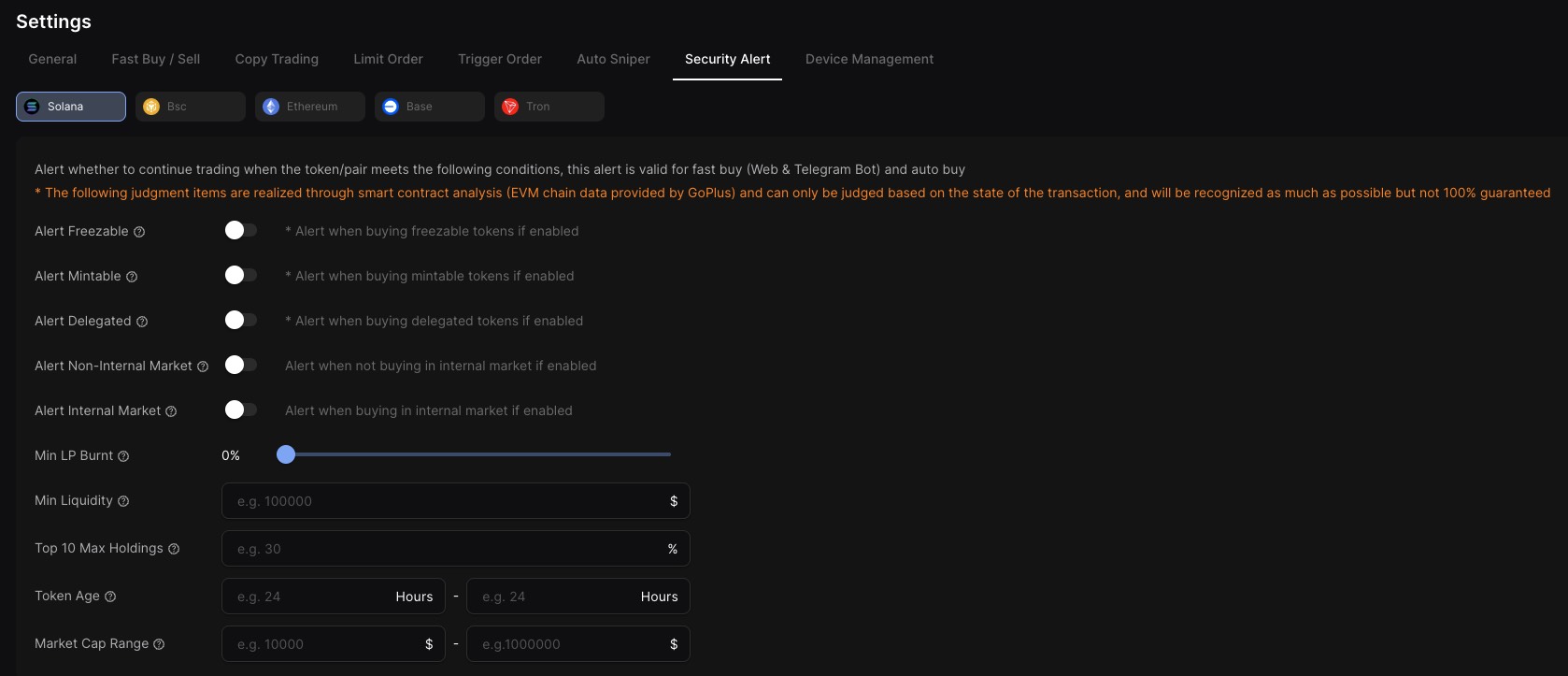Click info icon next to Min Liquidity
Screen dimensions: 1568x676
[x=123, y=501]
